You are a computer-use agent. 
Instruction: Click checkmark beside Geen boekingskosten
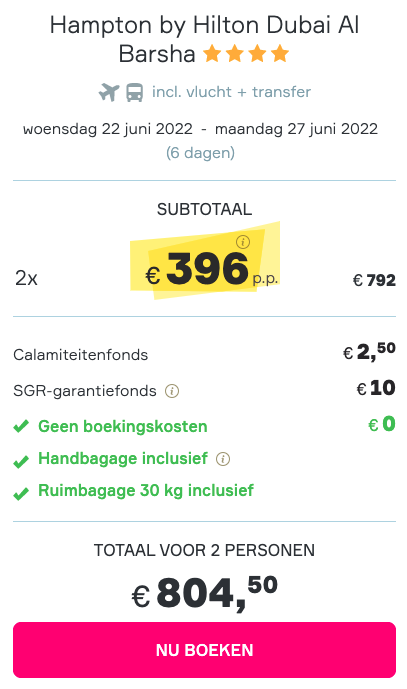(21, 426)
